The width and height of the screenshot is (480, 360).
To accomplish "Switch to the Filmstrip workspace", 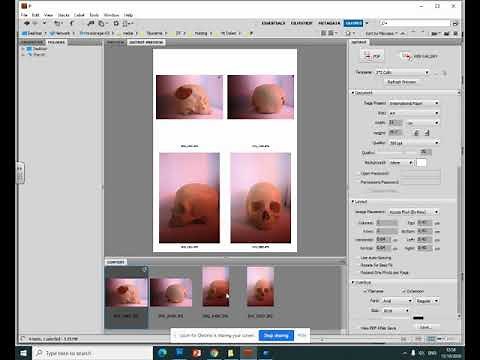I will tap(302, 23).
